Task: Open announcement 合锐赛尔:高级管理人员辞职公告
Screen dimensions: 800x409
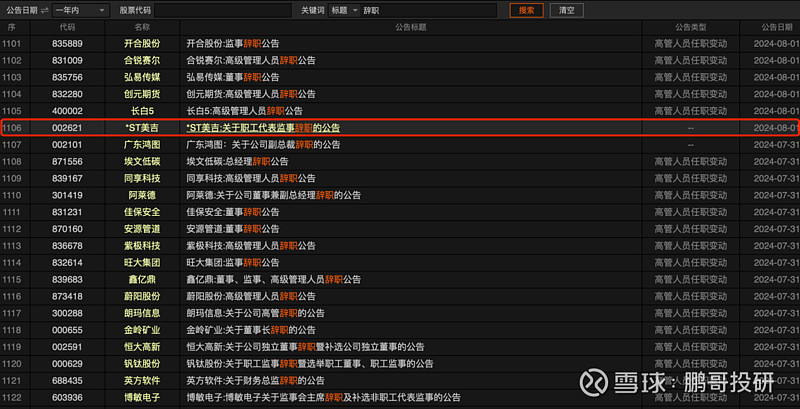Action: [x=251, y=61]
